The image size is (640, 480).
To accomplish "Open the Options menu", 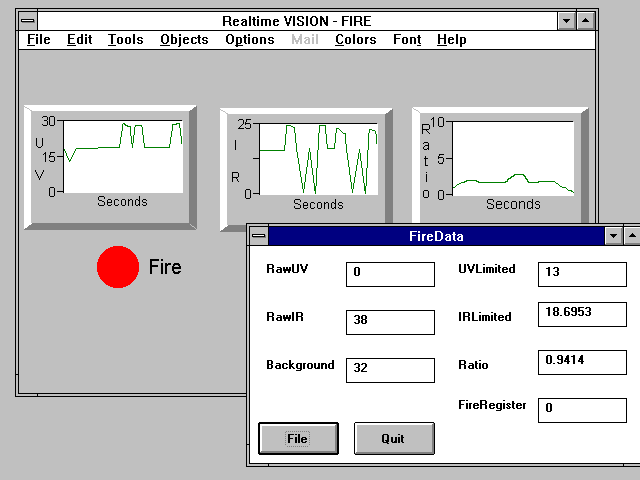I will point(249,40).
